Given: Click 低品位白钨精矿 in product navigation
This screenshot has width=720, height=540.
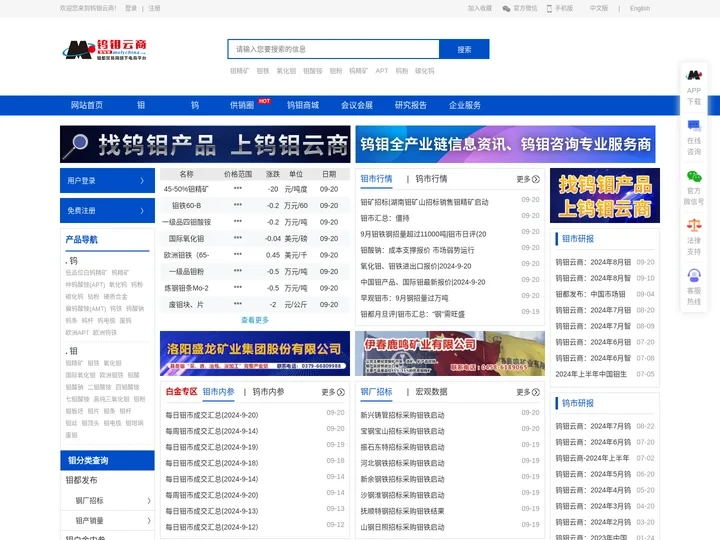Looking at the screenshot, I should pos(86,273).
